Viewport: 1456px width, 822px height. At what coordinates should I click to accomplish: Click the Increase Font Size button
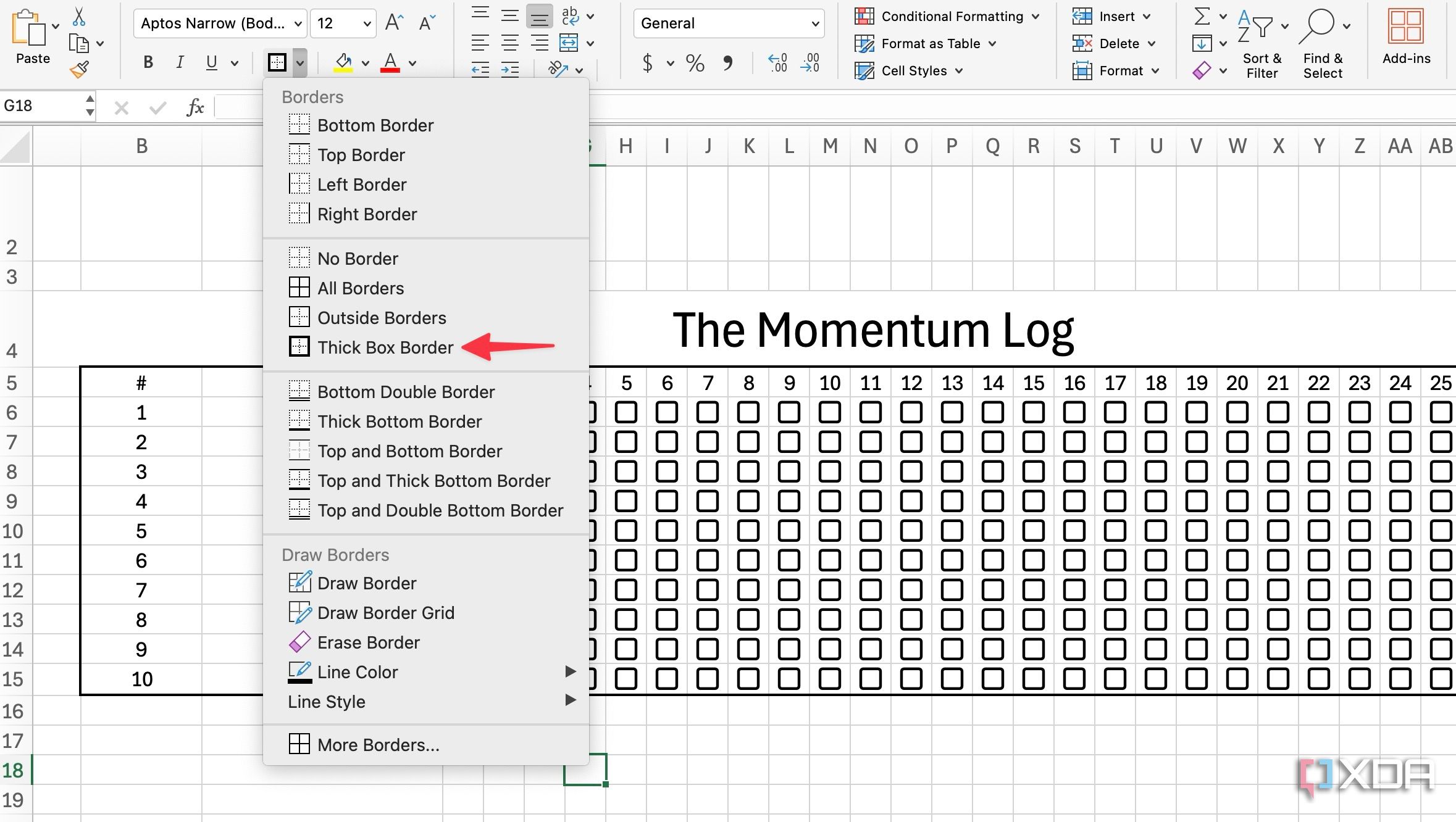pos(395,20)
